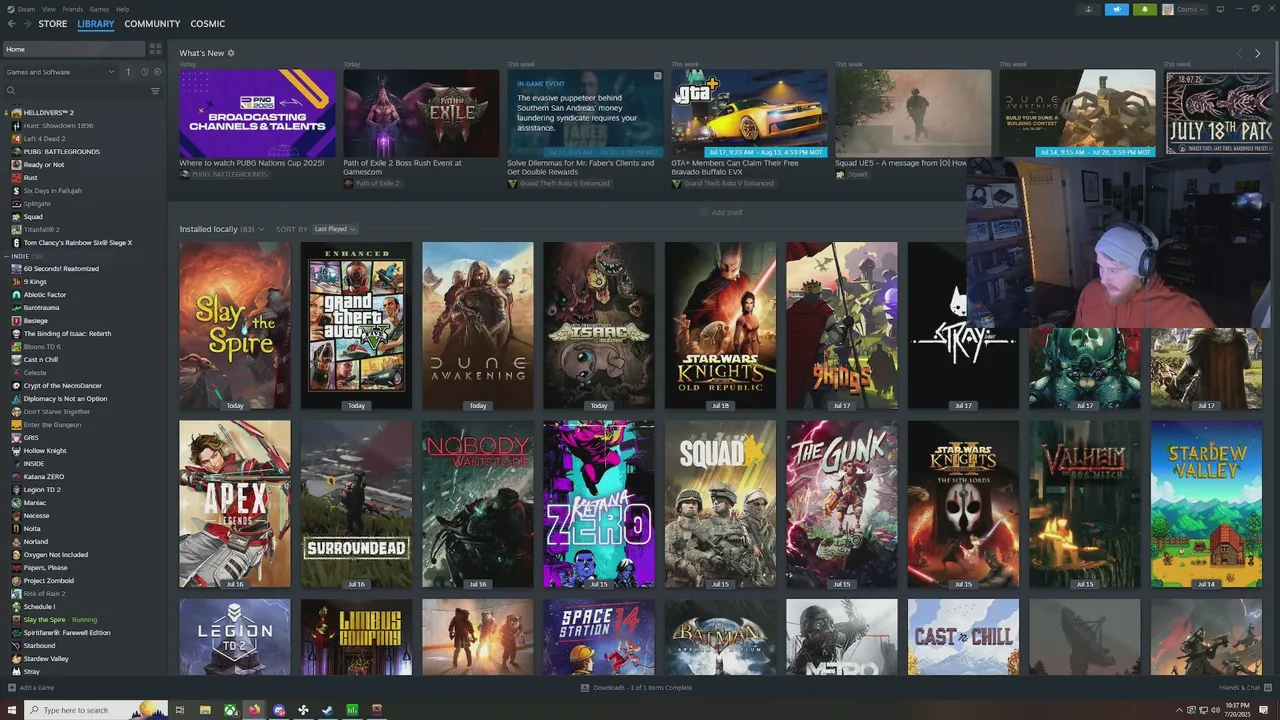The height and width of the screenshot is (720, 1280).
Task: Toggle the recent games clock filter
Action: (x=144, y=72)
